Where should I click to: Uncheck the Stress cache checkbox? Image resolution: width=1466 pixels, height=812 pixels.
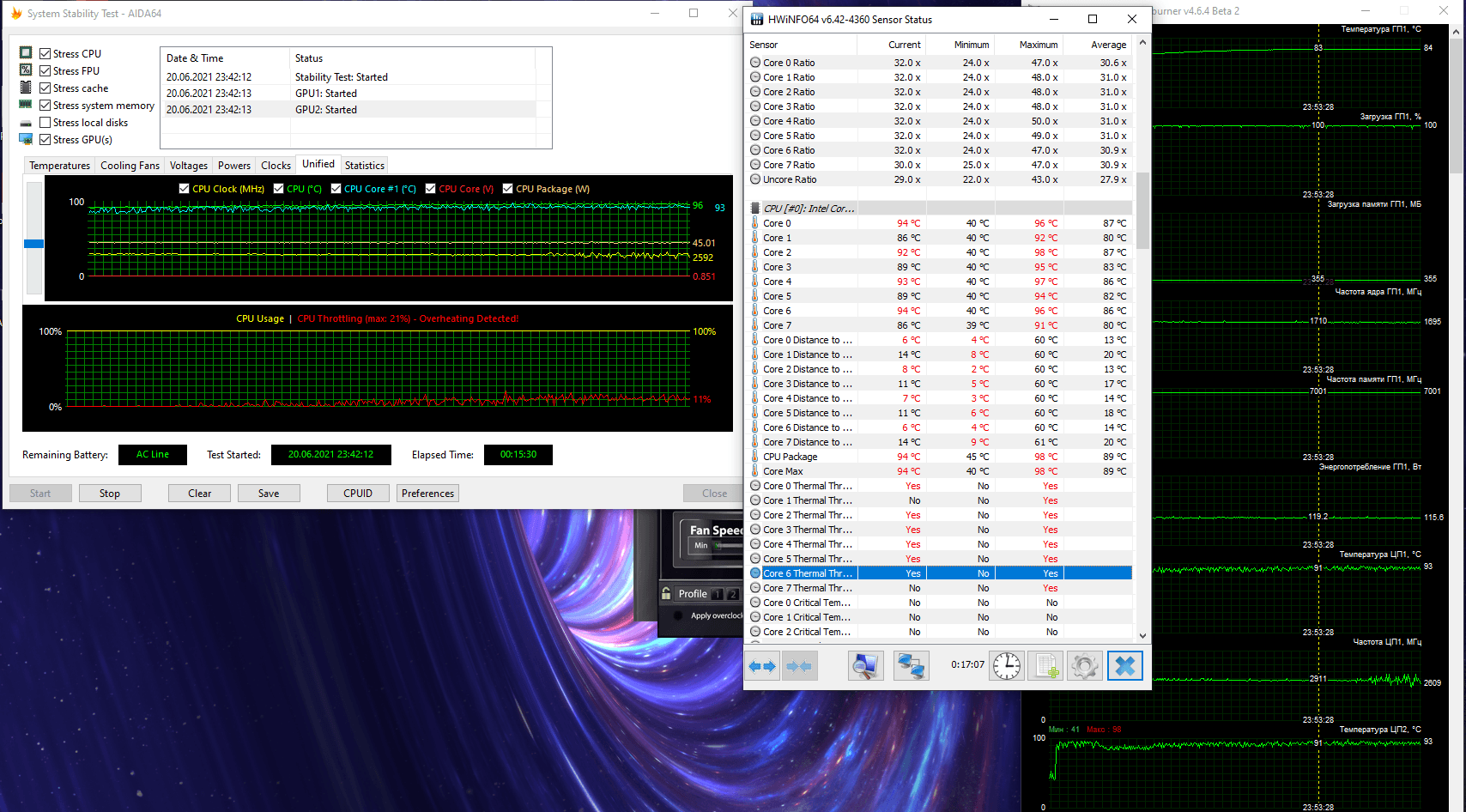pyautogui.click(x=45, y=88)
